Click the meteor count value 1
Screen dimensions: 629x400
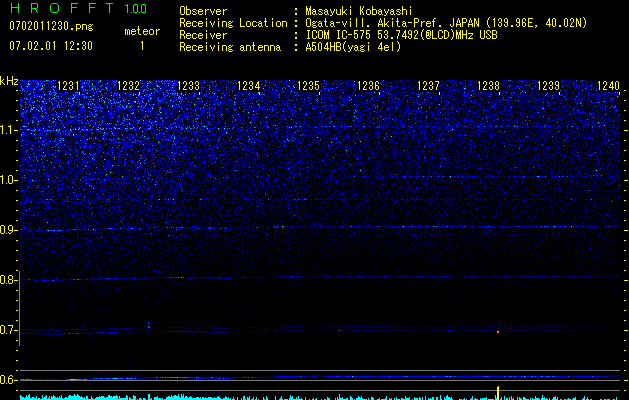point(142,46)
